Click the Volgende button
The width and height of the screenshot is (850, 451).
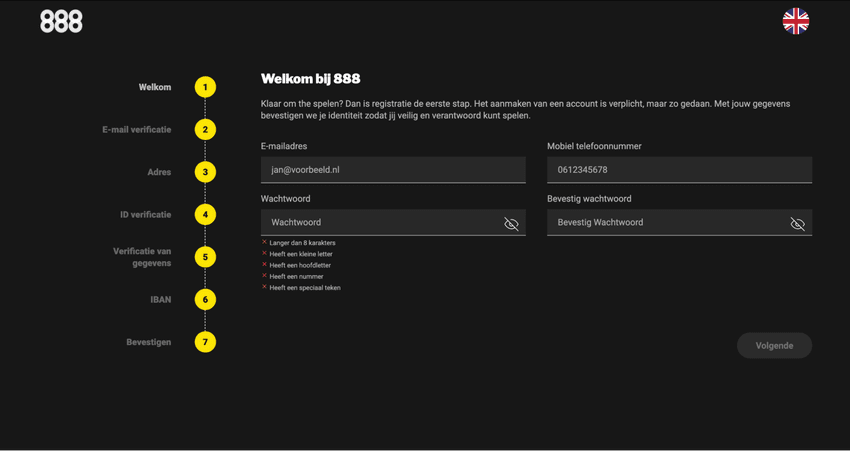pos(774,345)
